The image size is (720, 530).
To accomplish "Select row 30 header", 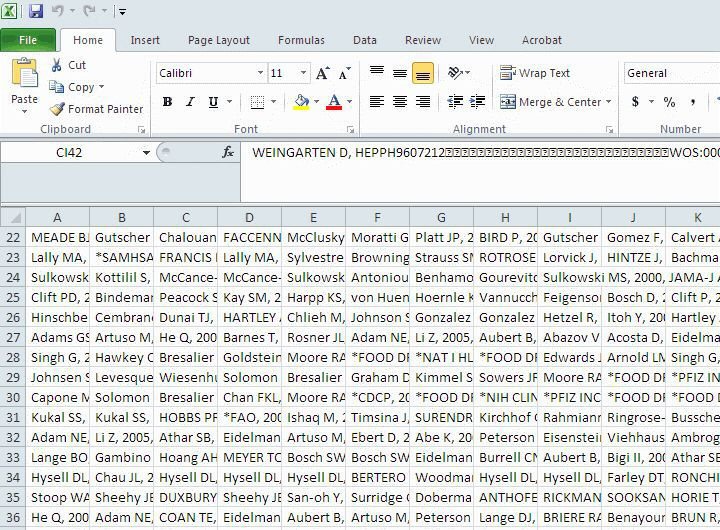I will [13, 397].
